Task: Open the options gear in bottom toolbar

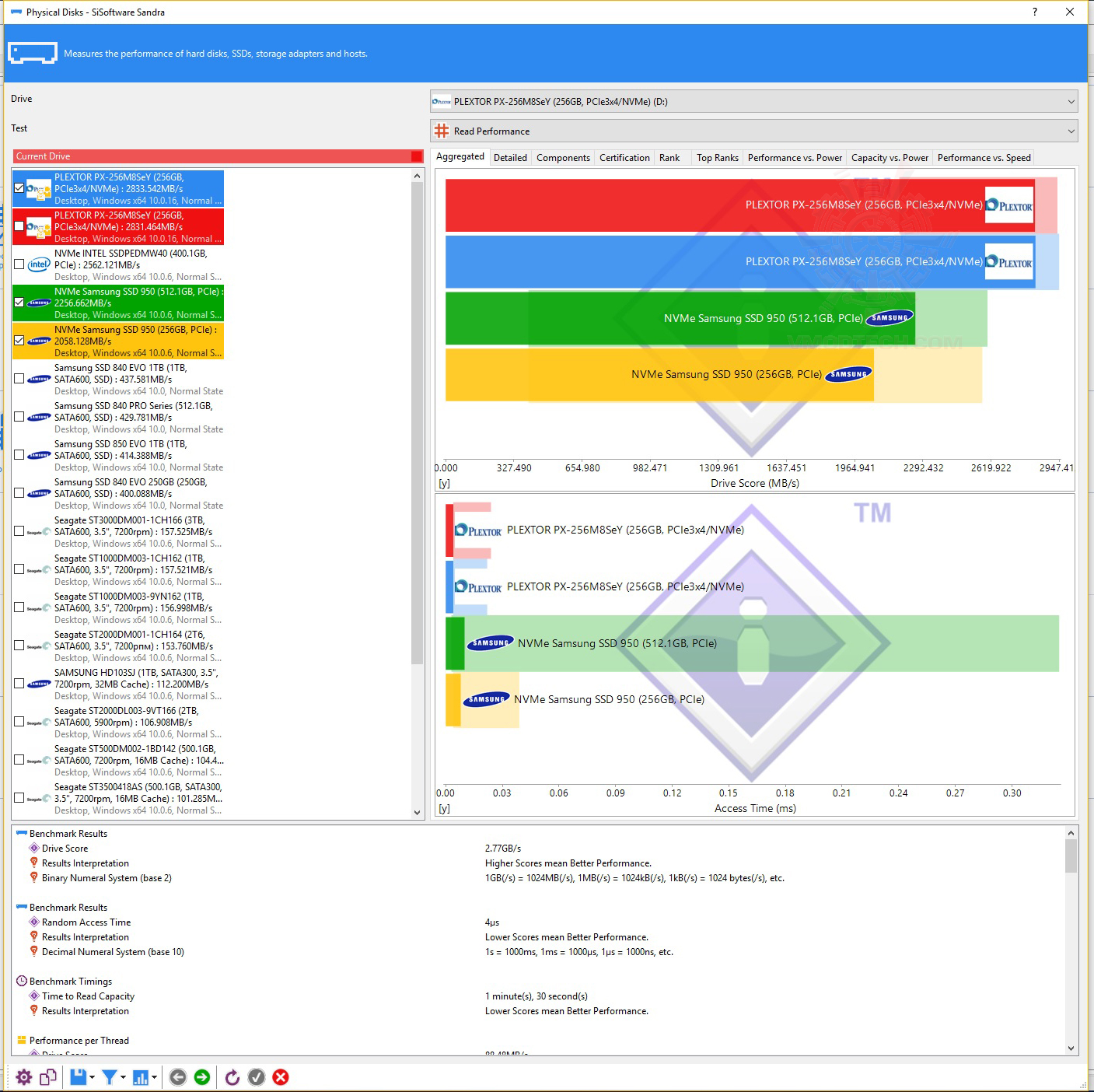Action: [24, 1077]
